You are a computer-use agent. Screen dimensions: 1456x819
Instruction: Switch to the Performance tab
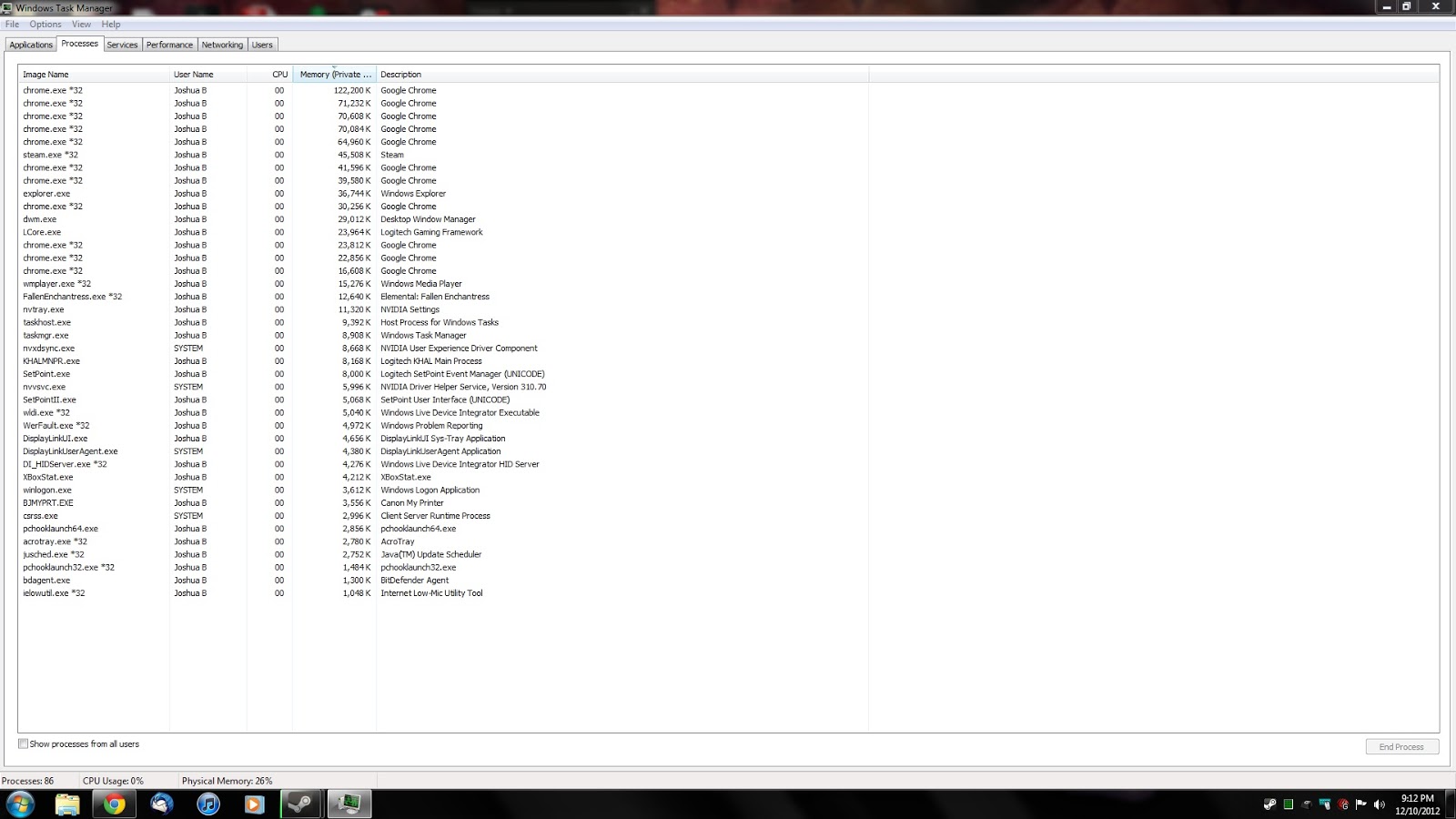click(x=169, y=45)
